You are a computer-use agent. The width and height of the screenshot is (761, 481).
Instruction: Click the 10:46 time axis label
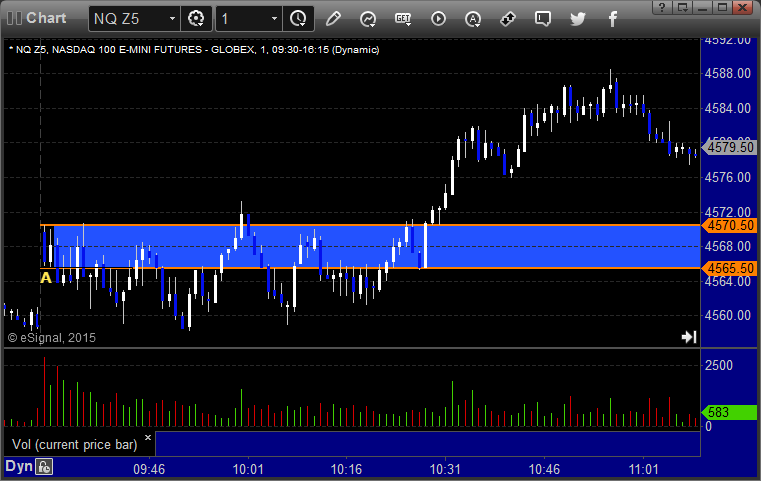(544, 469)
